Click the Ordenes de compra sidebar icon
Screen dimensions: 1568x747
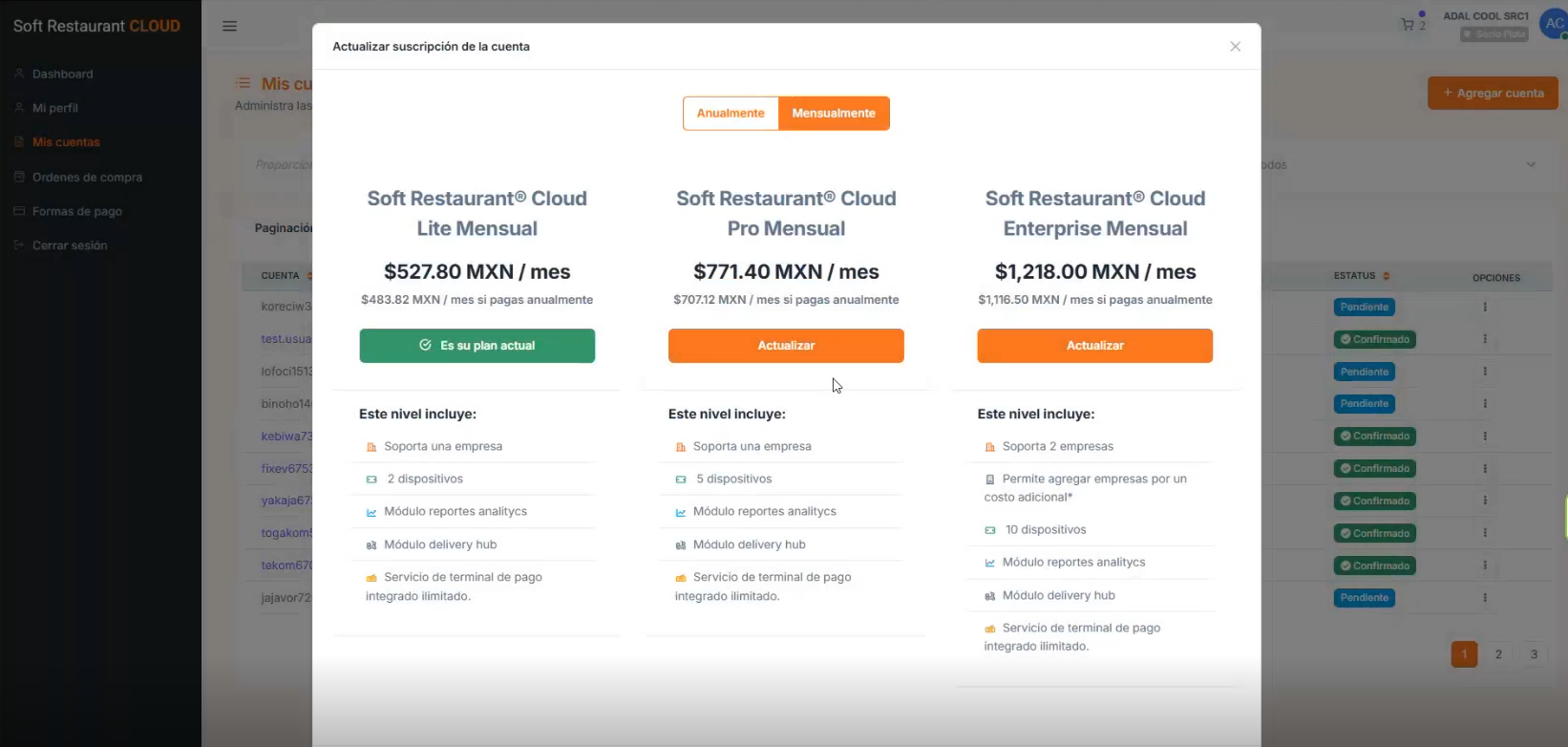pos(19,177)
